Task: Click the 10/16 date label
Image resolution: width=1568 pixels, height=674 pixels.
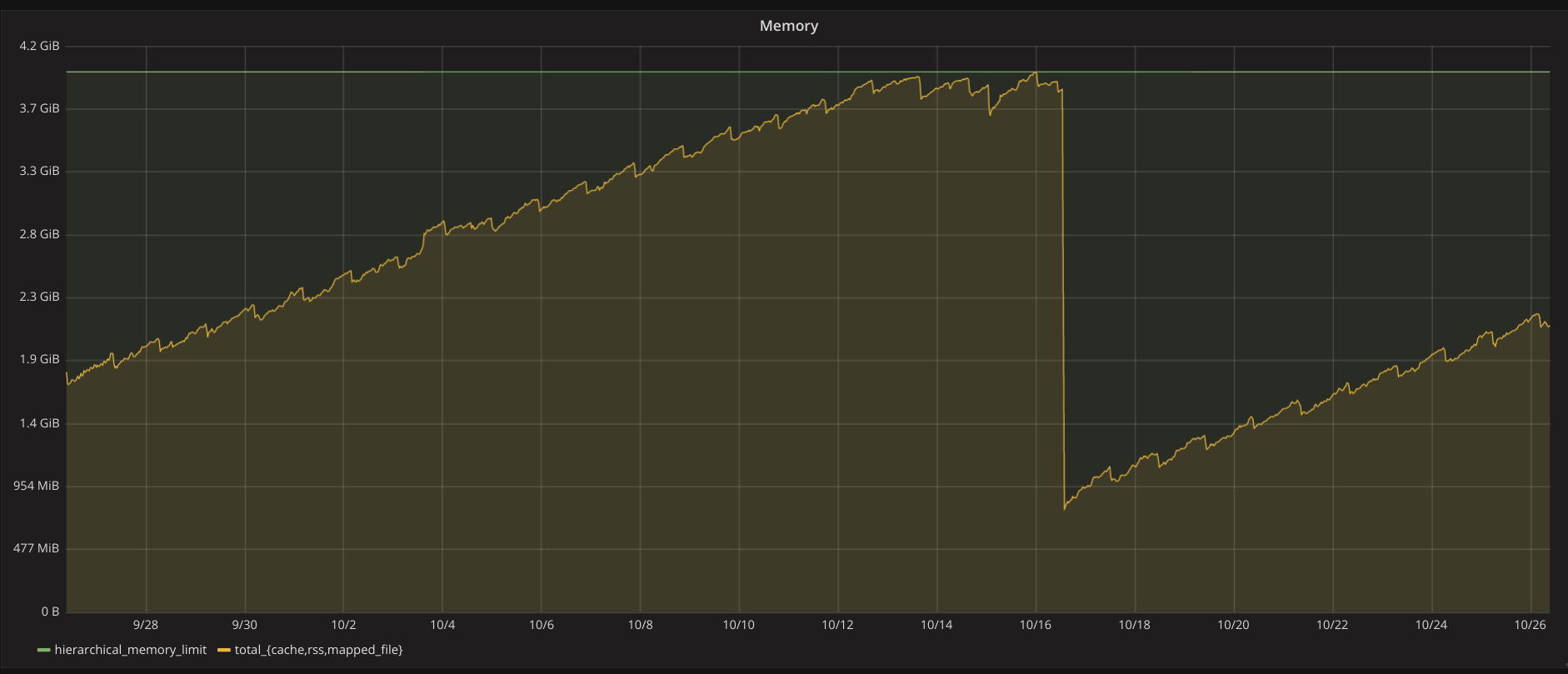Action: pyautogui.click(x=1036, y=625)
